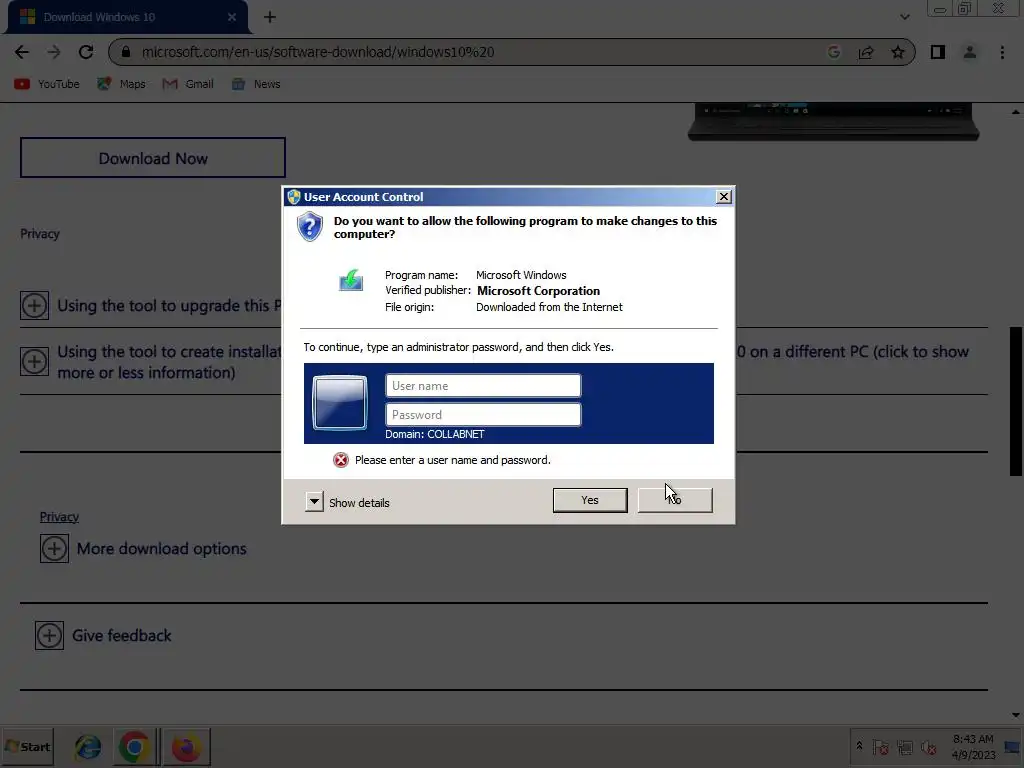The width and height of the screenshot is (1024, 768).
Task: Click the Action Center flag tray icon
Action: click(880, 747)
